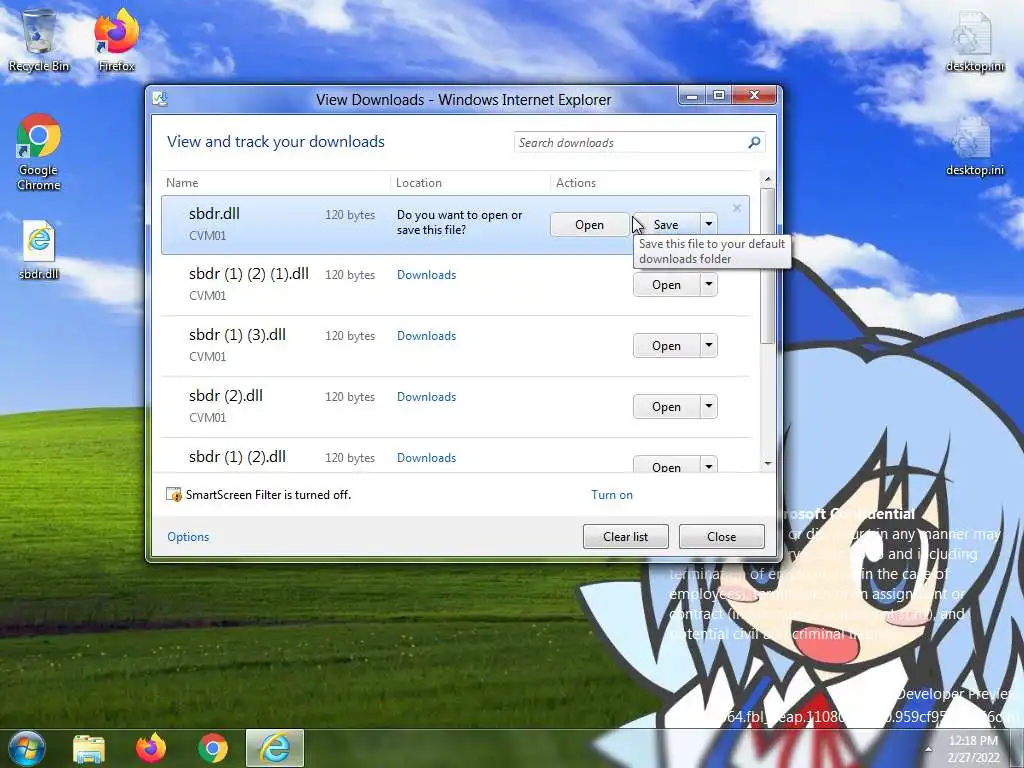Open Downloads location for sbdr (1) (3).dll
Viewport: 1024px width, 768px height.
[426, 336]
